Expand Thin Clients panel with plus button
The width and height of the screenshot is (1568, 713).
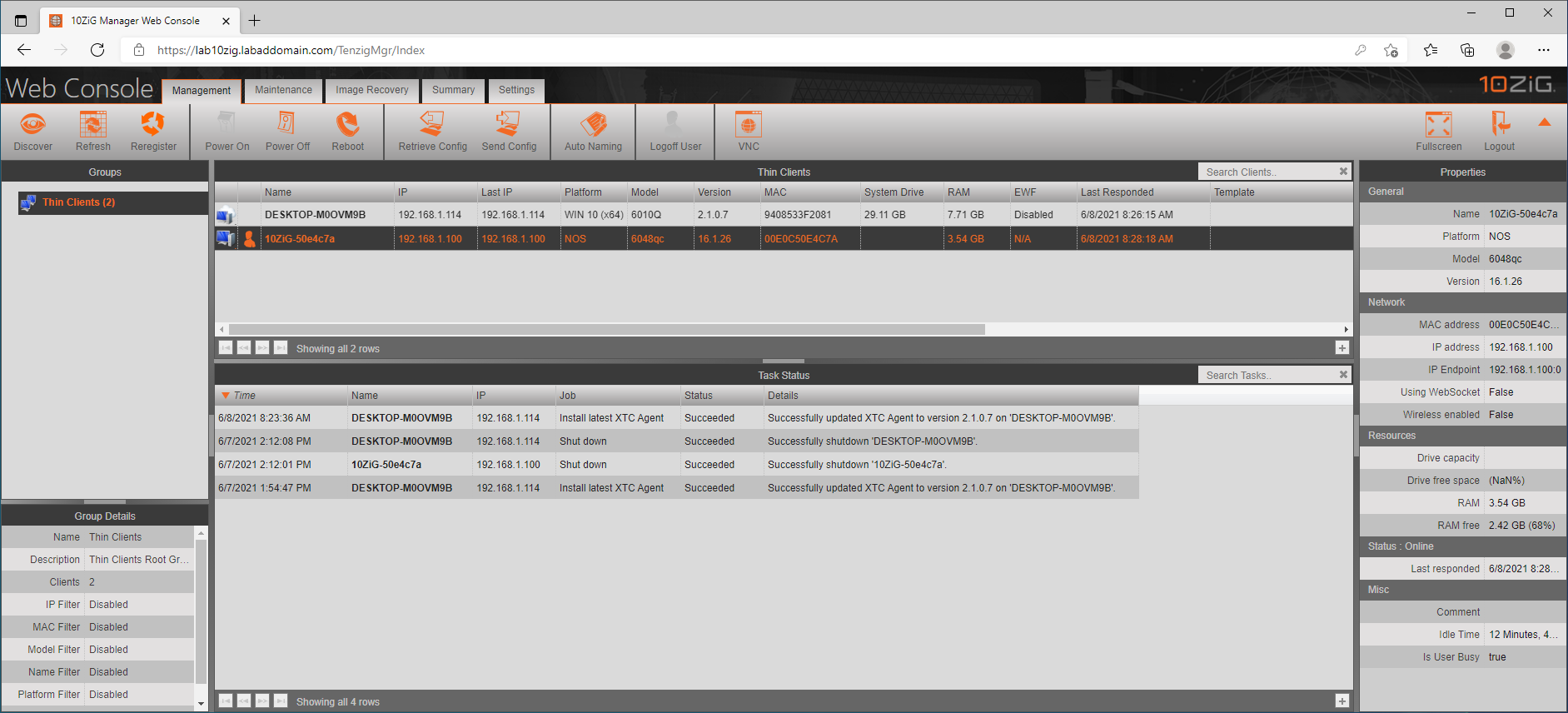[x=1342, y=348]
